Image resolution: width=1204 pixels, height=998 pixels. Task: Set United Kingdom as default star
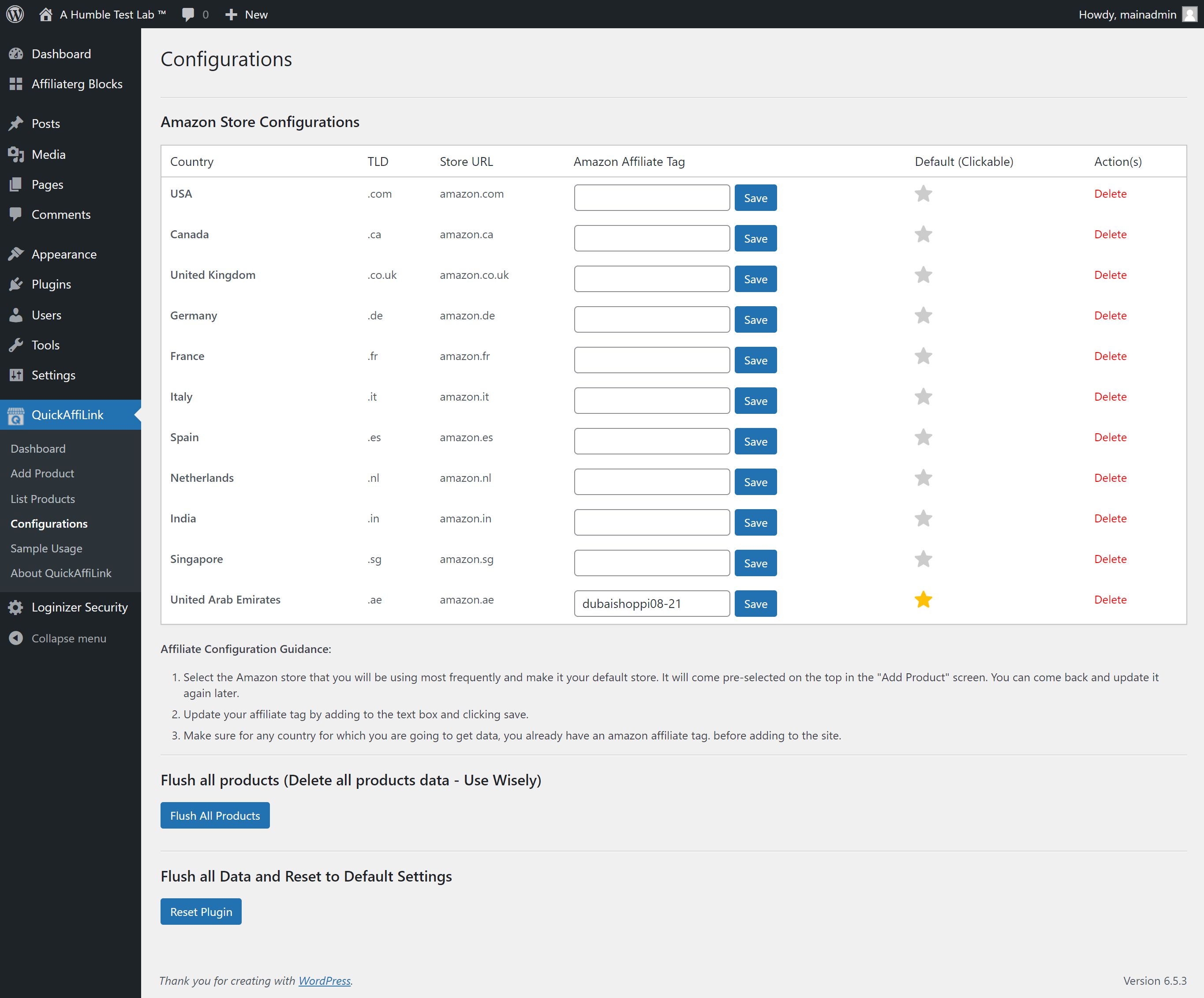tap(923, 275)
